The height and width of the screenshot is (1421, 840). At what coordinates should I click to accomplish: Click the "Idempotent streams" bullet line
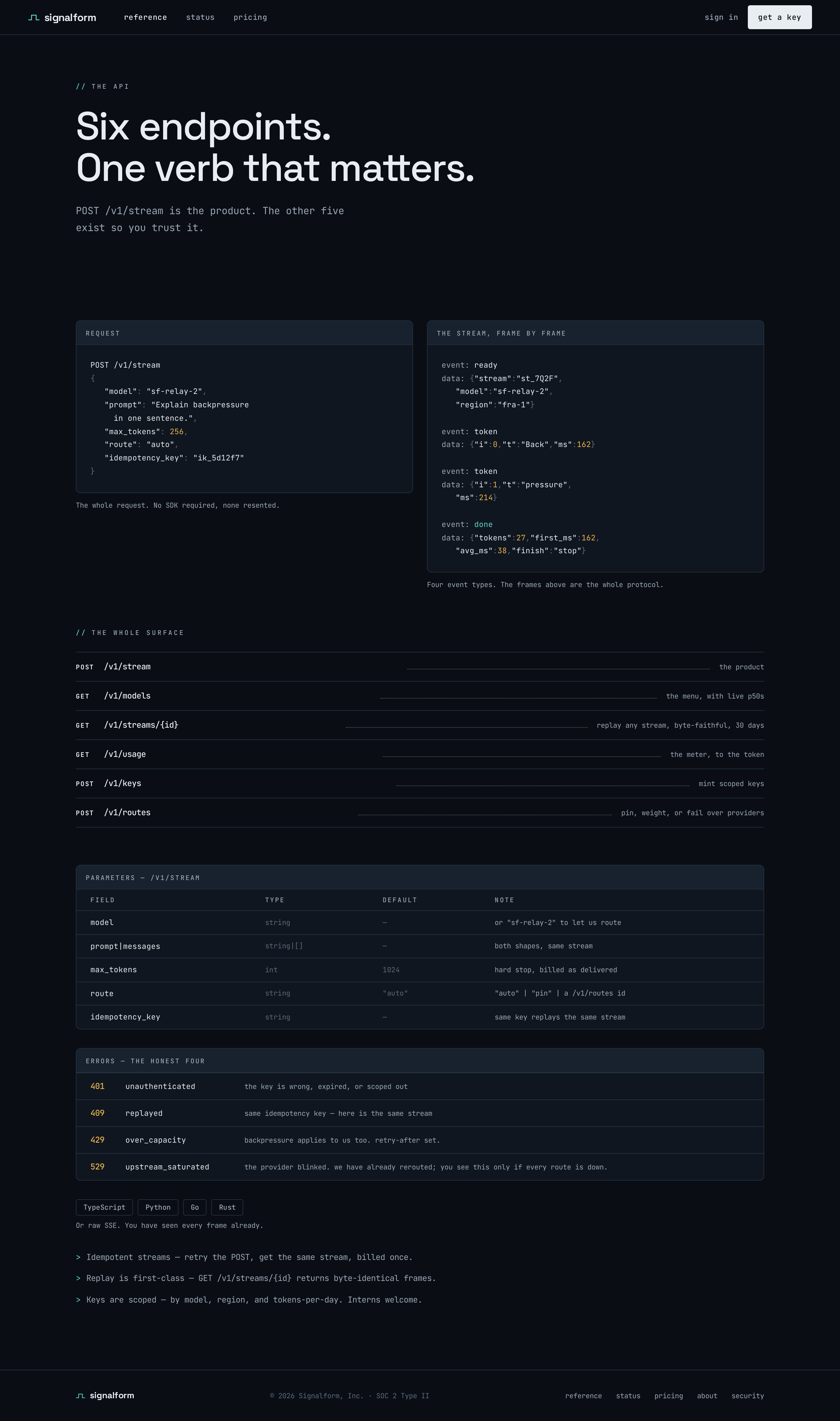244,1257
